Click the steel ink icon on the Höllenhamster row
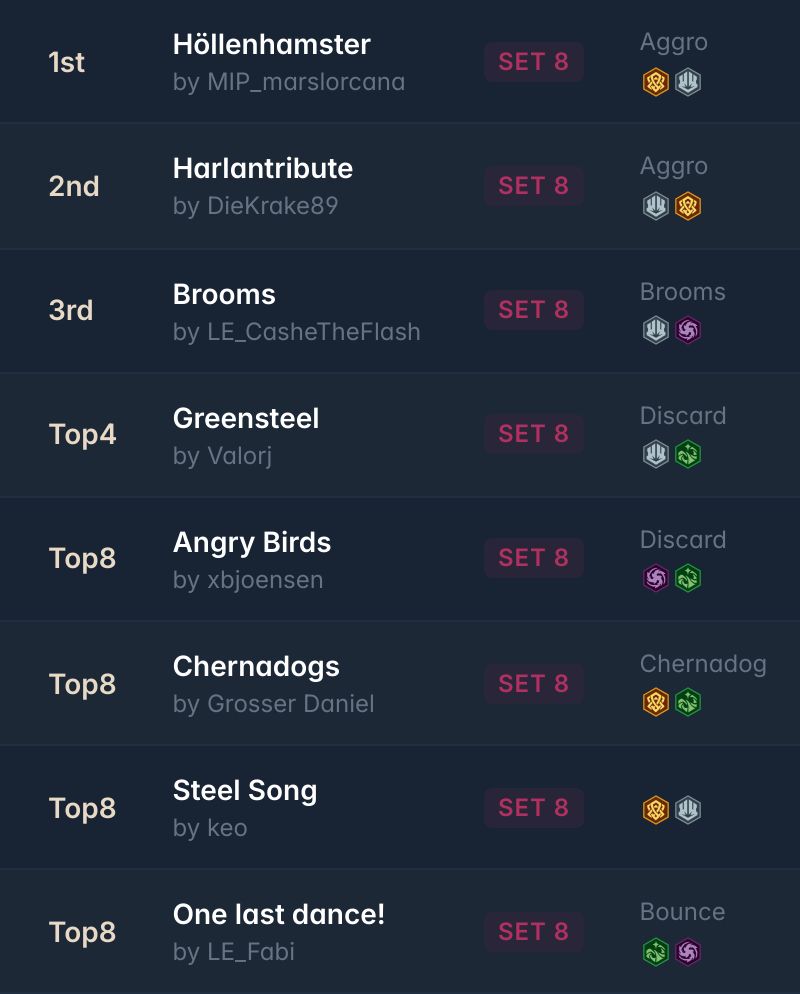The height and width of the screenshot is (994, 800). click(688, 82)
